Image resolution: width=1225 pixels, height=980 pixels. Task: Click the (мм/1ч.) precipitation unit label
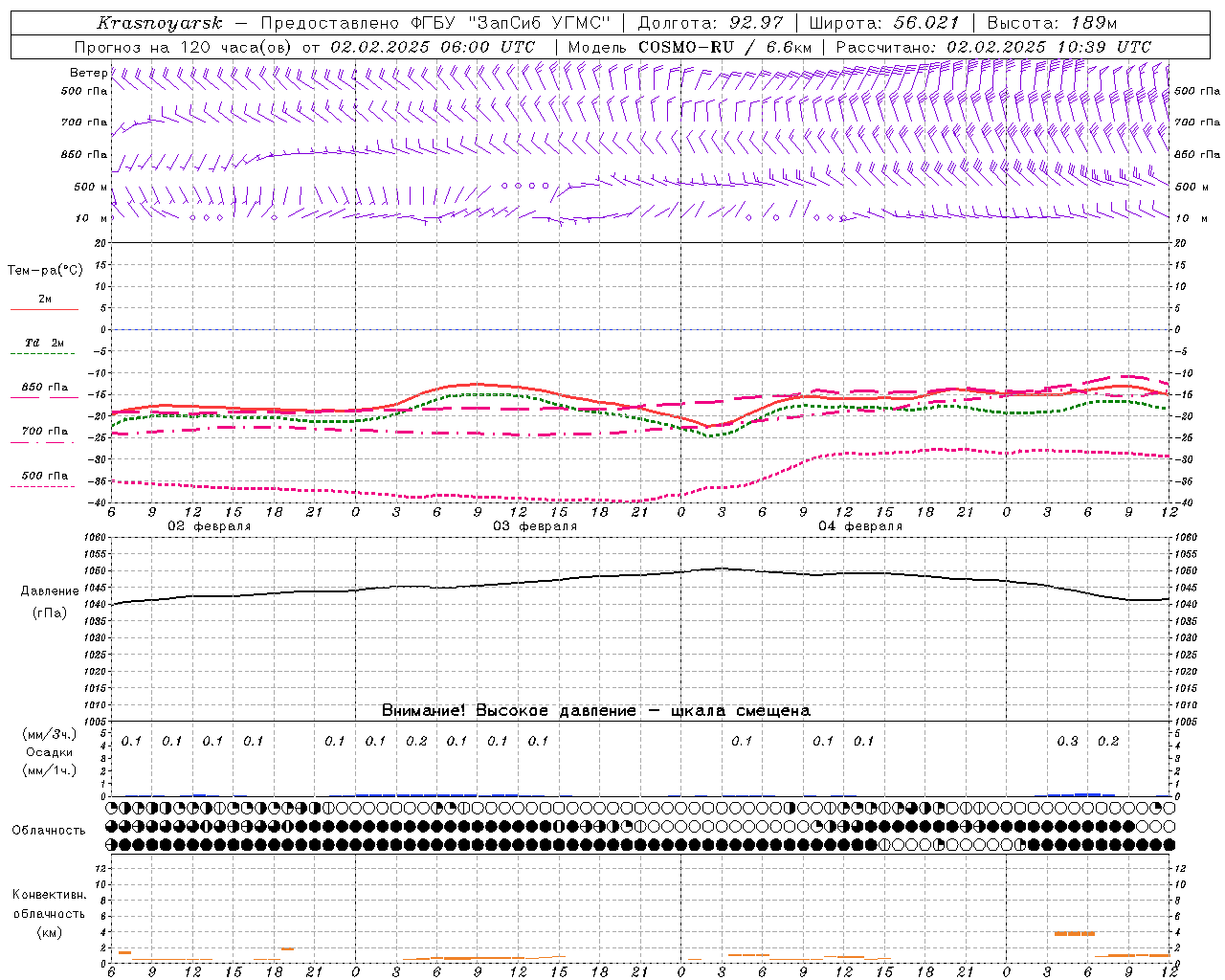coord(50,770)
